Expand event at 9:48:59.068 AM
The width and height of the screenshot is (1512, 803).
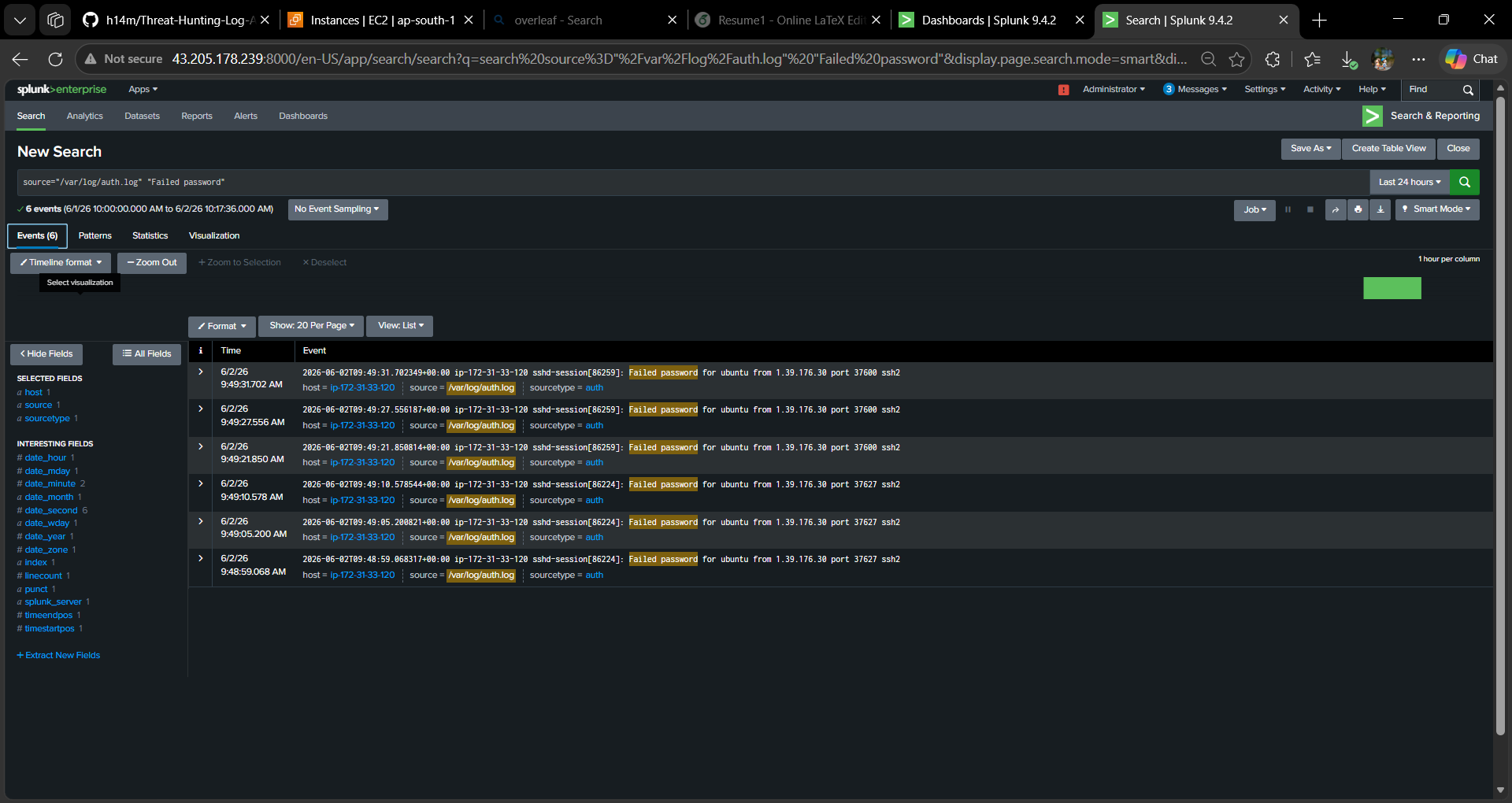click(x=201, y=558)
